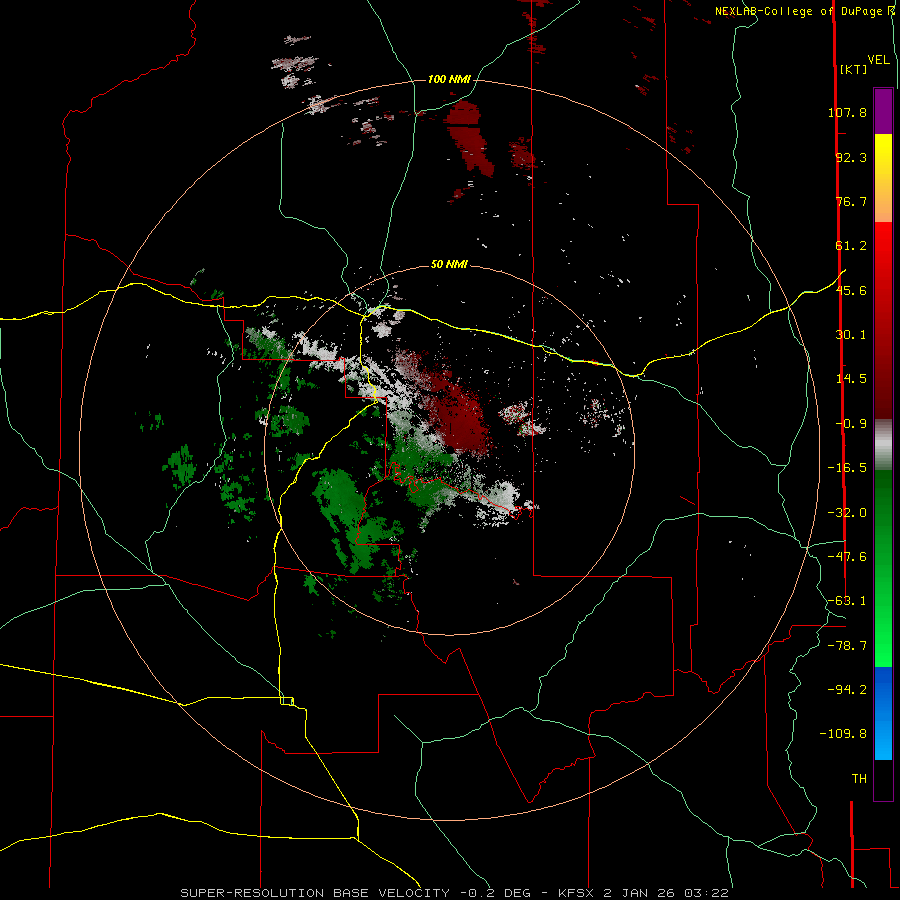Click the [KT] units label

[853, 69]
